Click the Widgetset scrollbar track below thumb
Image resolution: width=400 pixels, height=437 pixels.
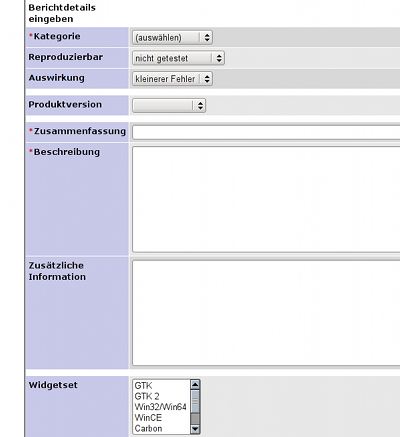195,419
